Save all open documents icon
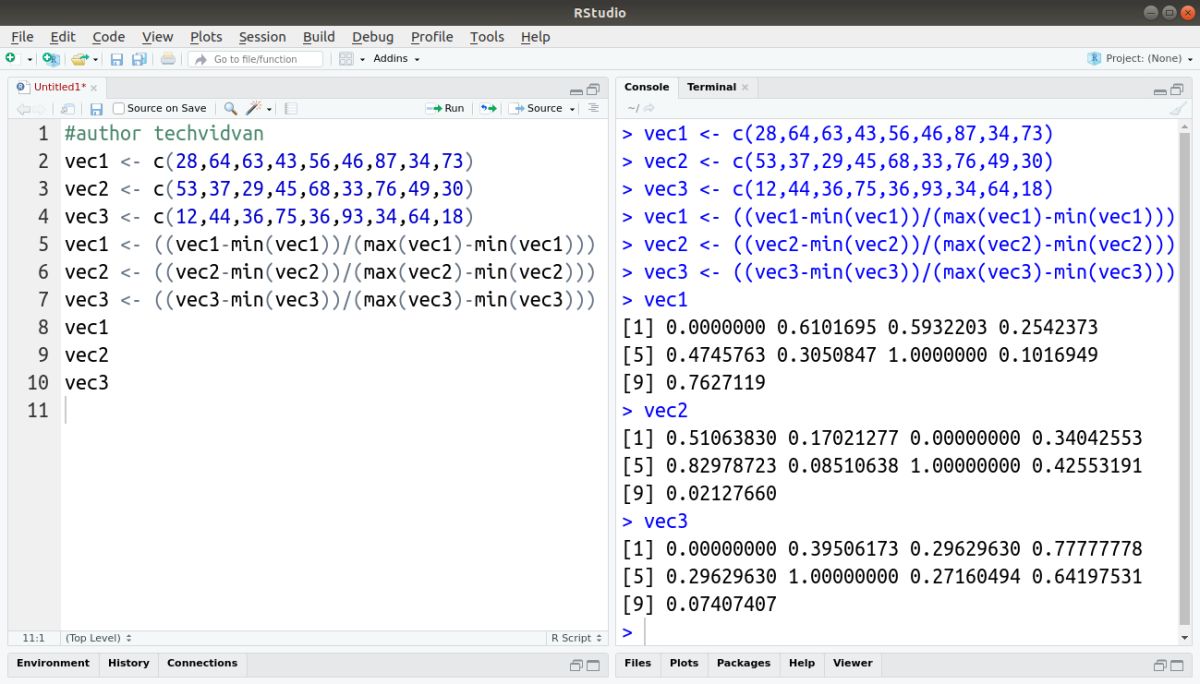Screen dimensions: 1200x684 tap(137, 58)
